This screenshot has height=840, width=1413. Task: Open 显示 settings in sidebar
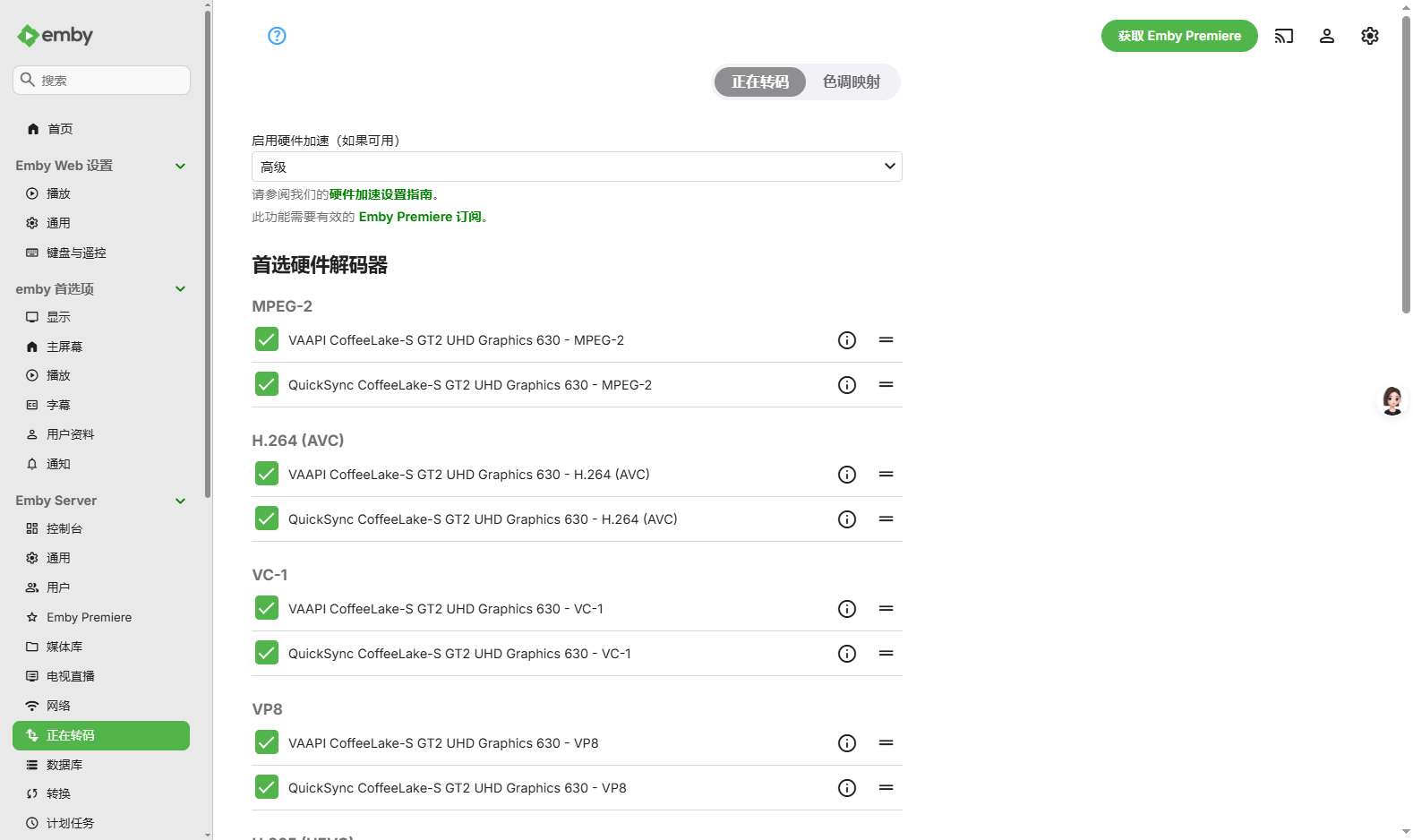[x=101, y=317]
